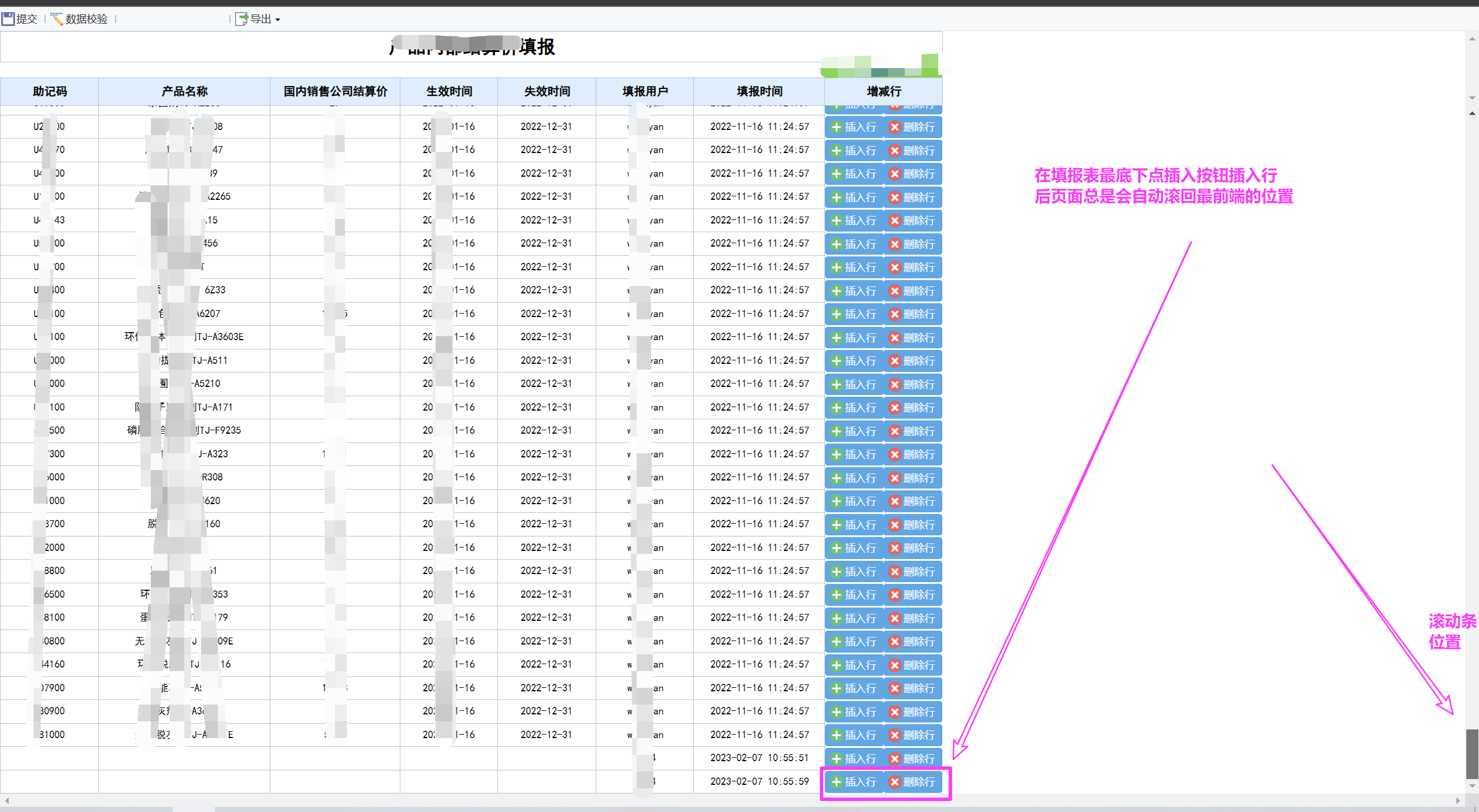Click the vertical scrollbar down arrow
1479x812 pixels.
pyautogui.click(x=1472, y=785)
